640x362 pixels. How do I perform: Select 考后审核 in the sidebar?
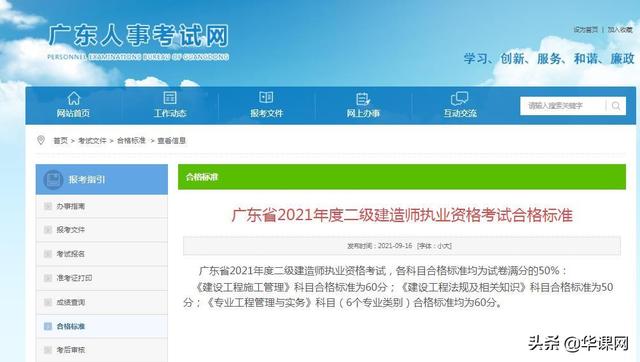71,350
